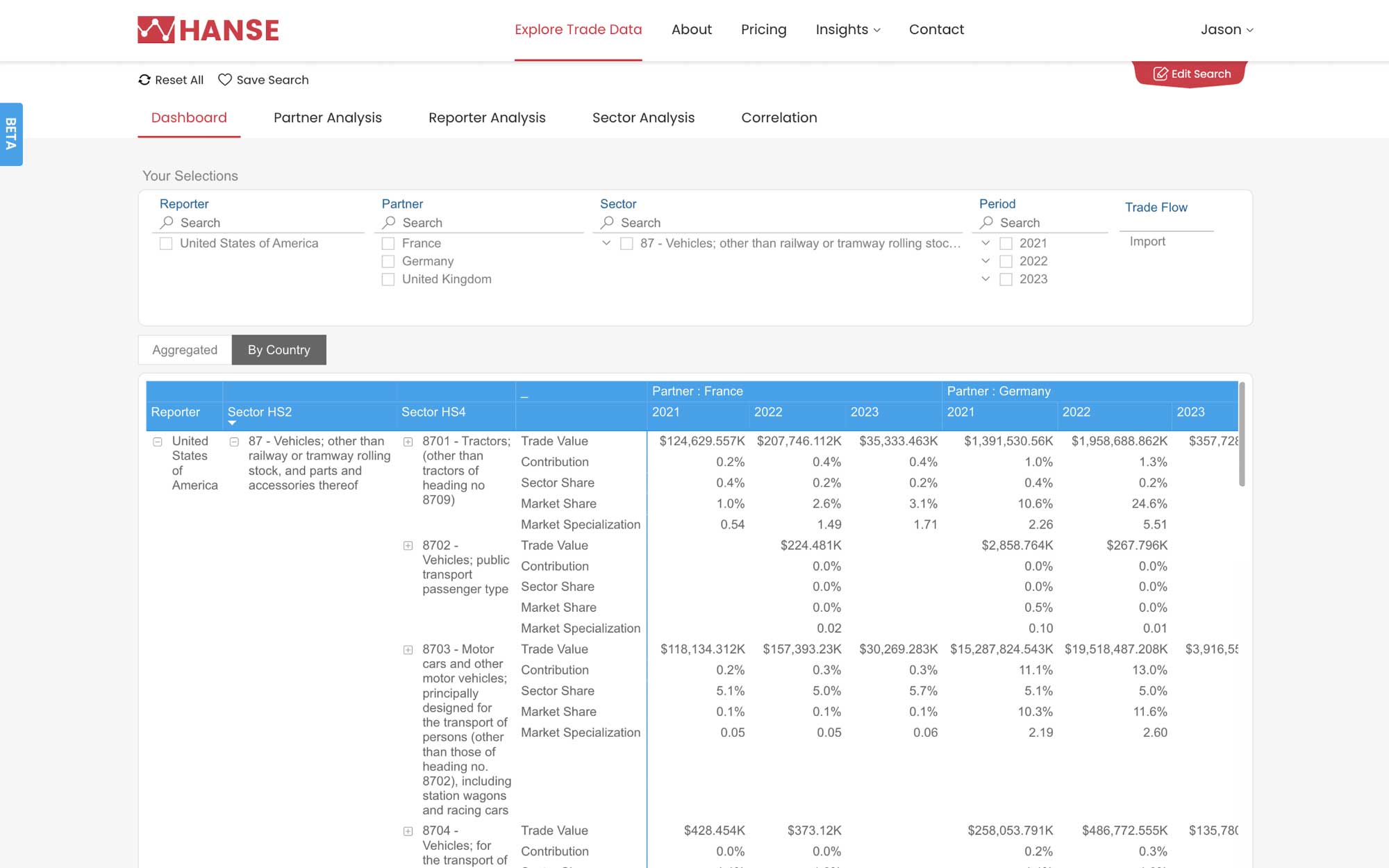Expand the 87 - Vehicles sector chevron
The image size is (1389, 868).
pyautogui.click(x=606, y=243)
